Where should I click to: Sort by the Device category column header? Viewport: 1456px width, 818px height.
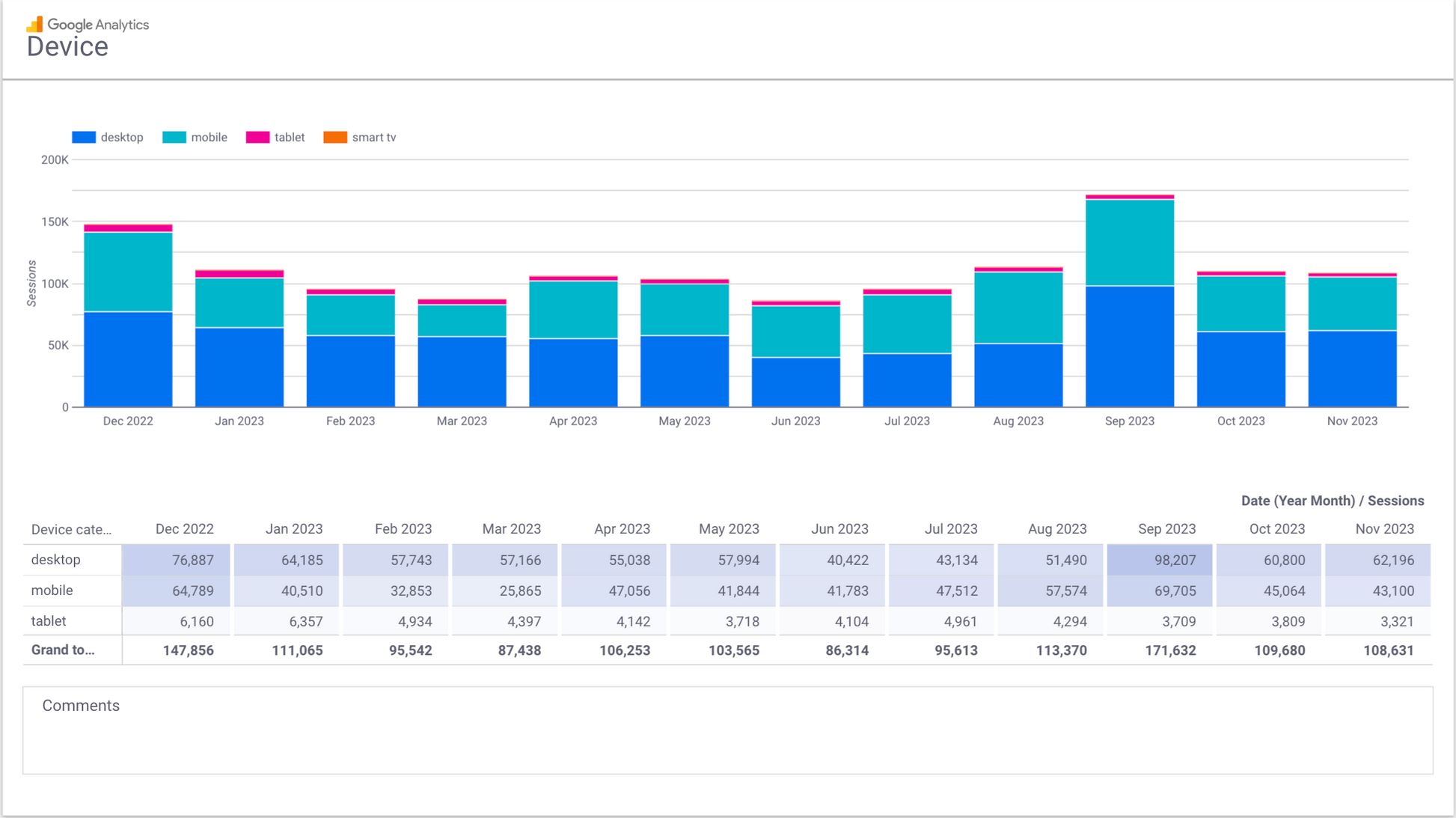point(71,529)
